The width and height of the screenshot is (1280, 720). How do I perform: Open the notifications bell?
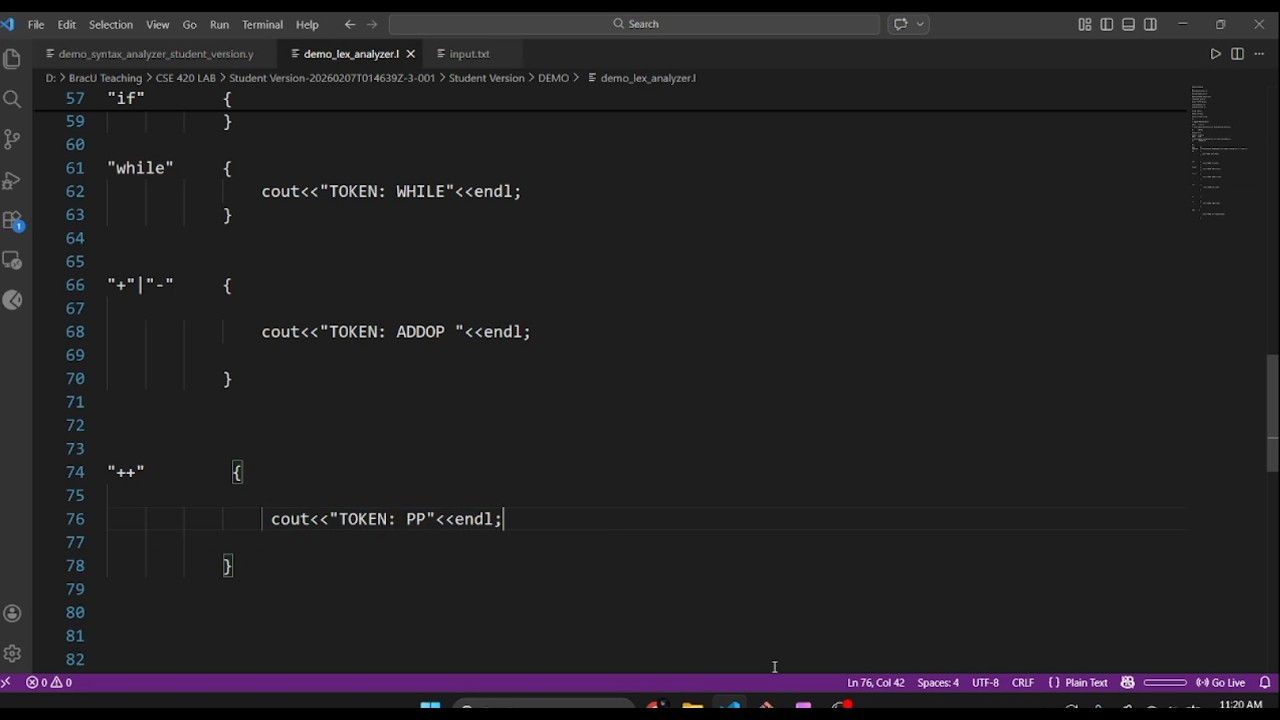click(1265, 682)
